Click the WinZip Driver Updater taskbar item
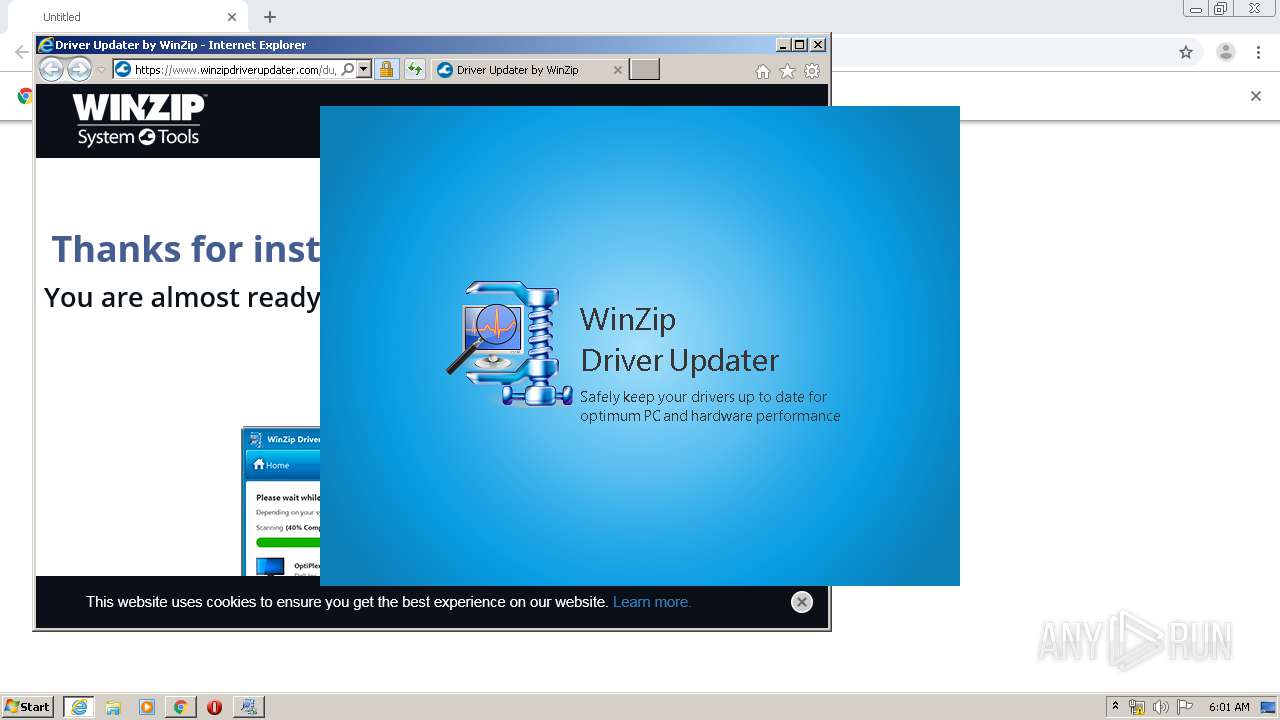This screenshot has height=720, width=1280. tap(248, 707)
